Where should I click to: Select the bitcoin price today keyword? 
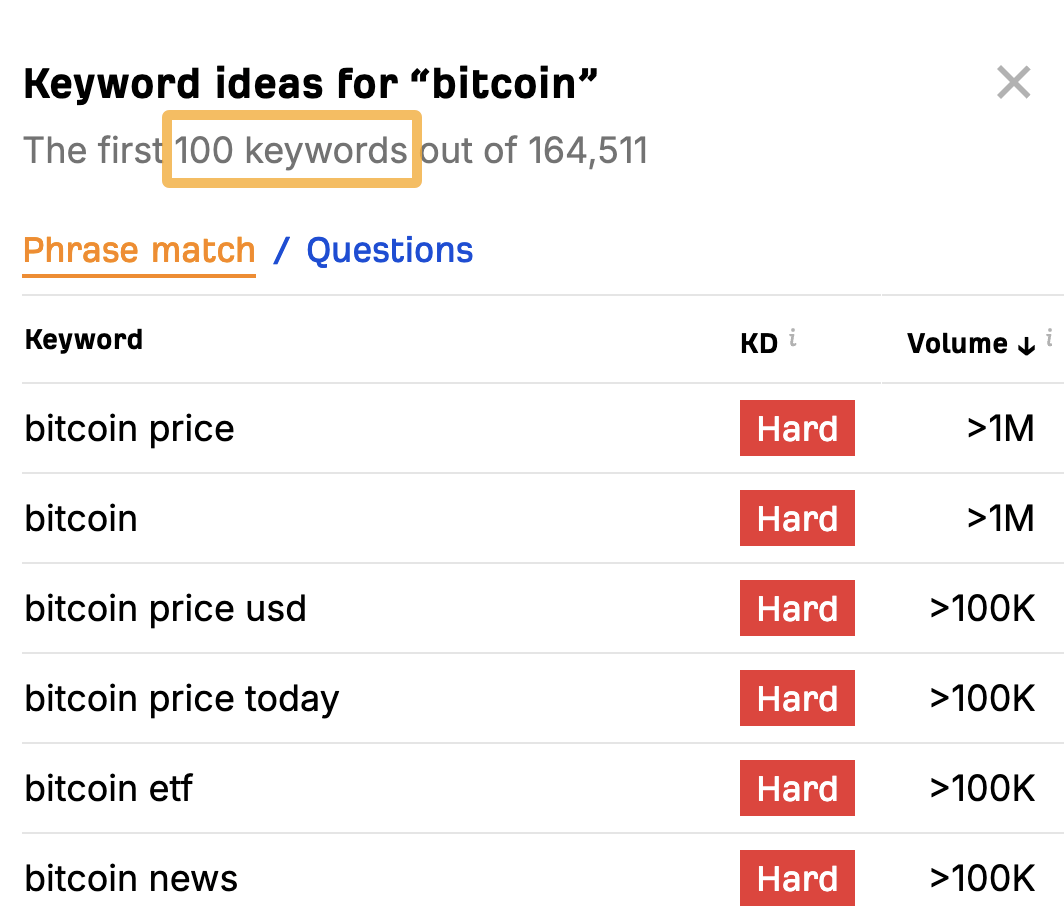[181, 698]
